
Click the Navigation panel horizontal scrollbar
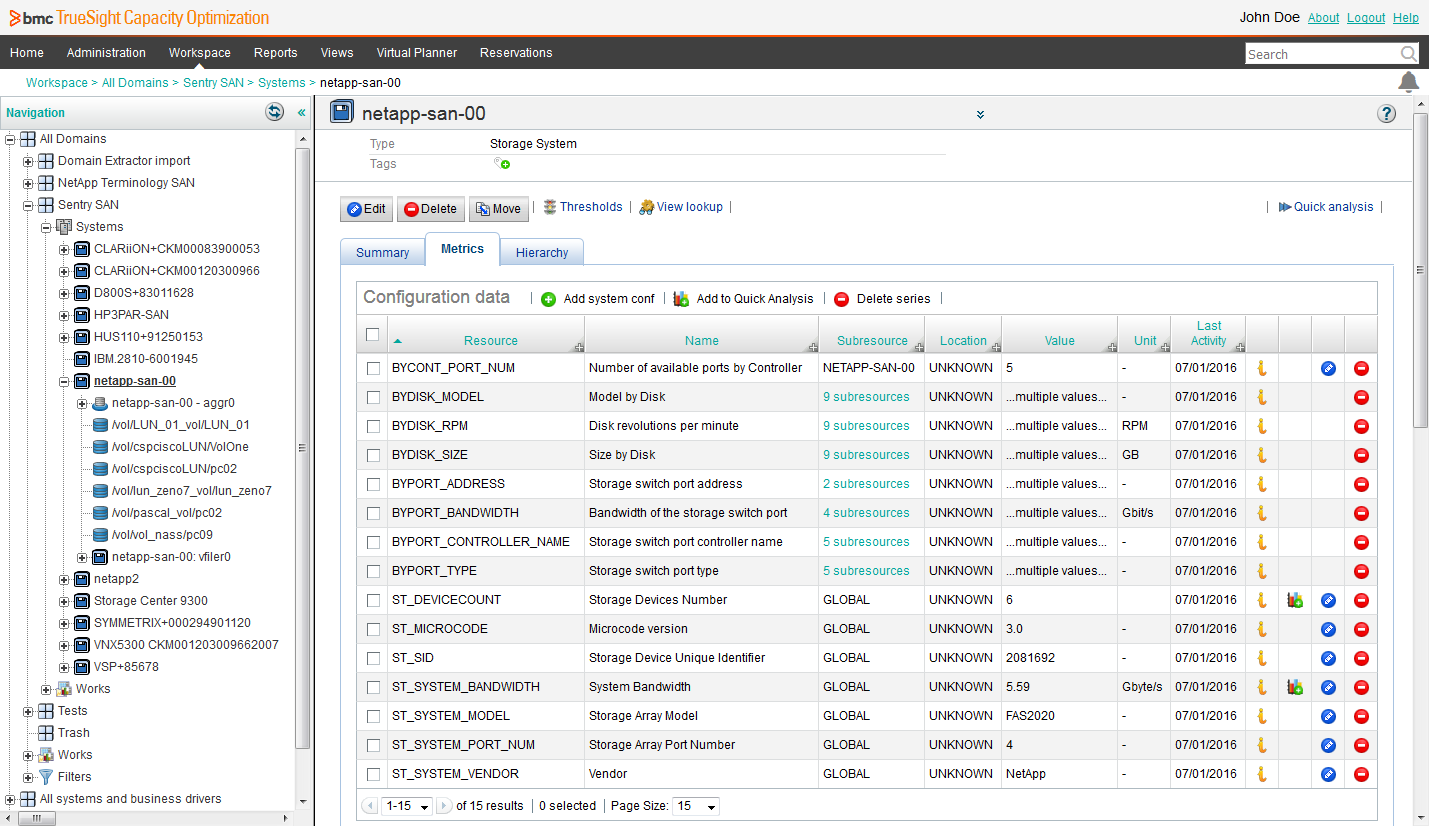37,818
